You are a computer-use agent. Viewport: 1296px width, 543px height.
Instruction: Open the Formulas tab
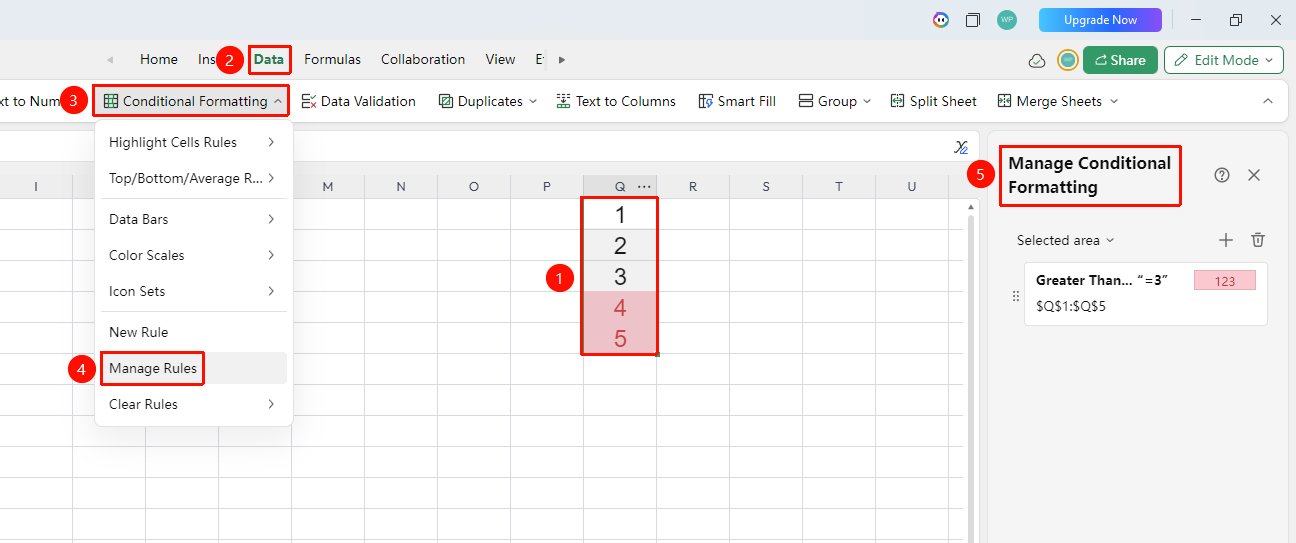tap(333, 59)
